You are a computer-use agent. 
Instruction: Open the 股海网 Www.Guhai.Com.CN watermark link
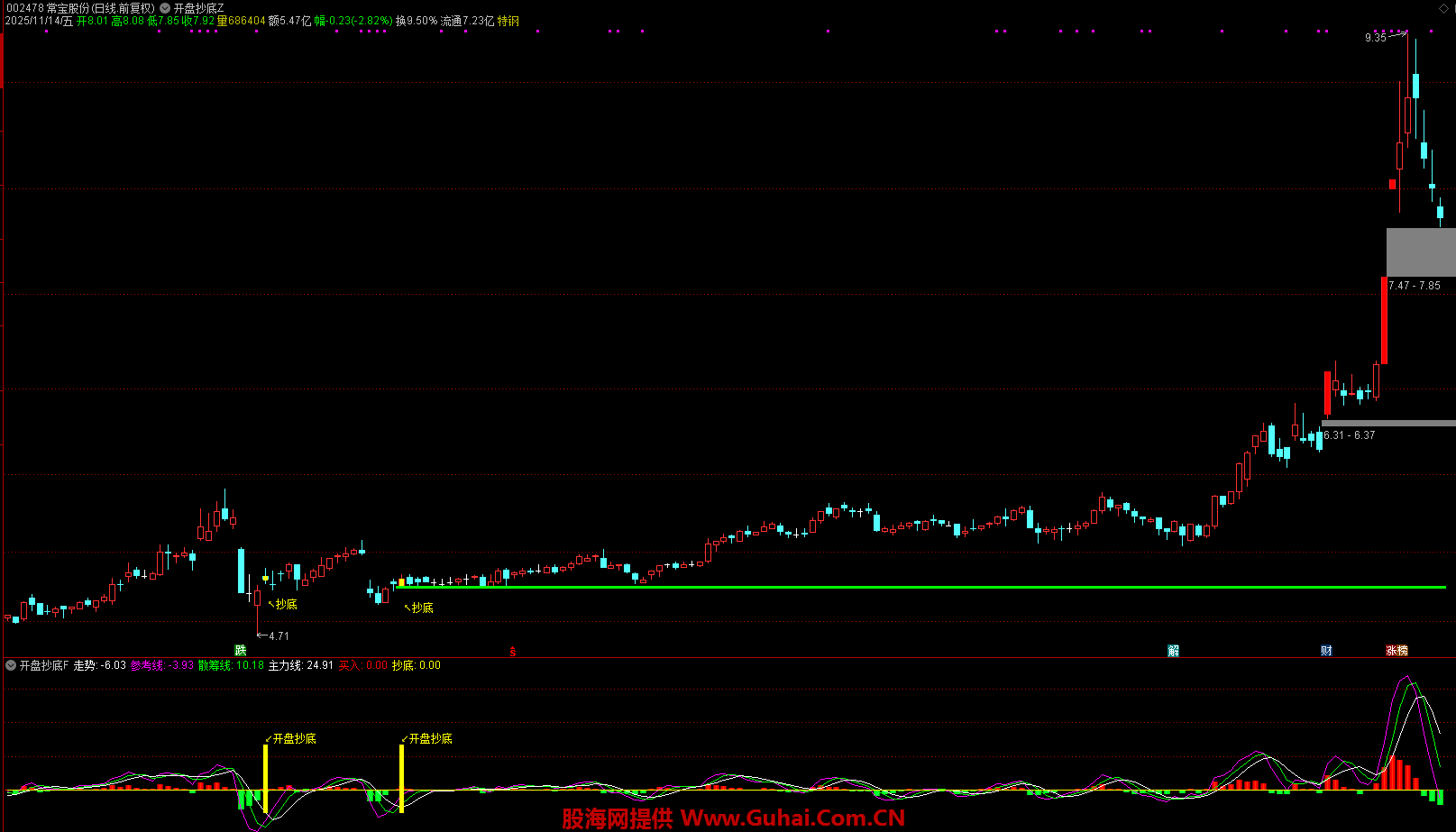coord(733,818)
